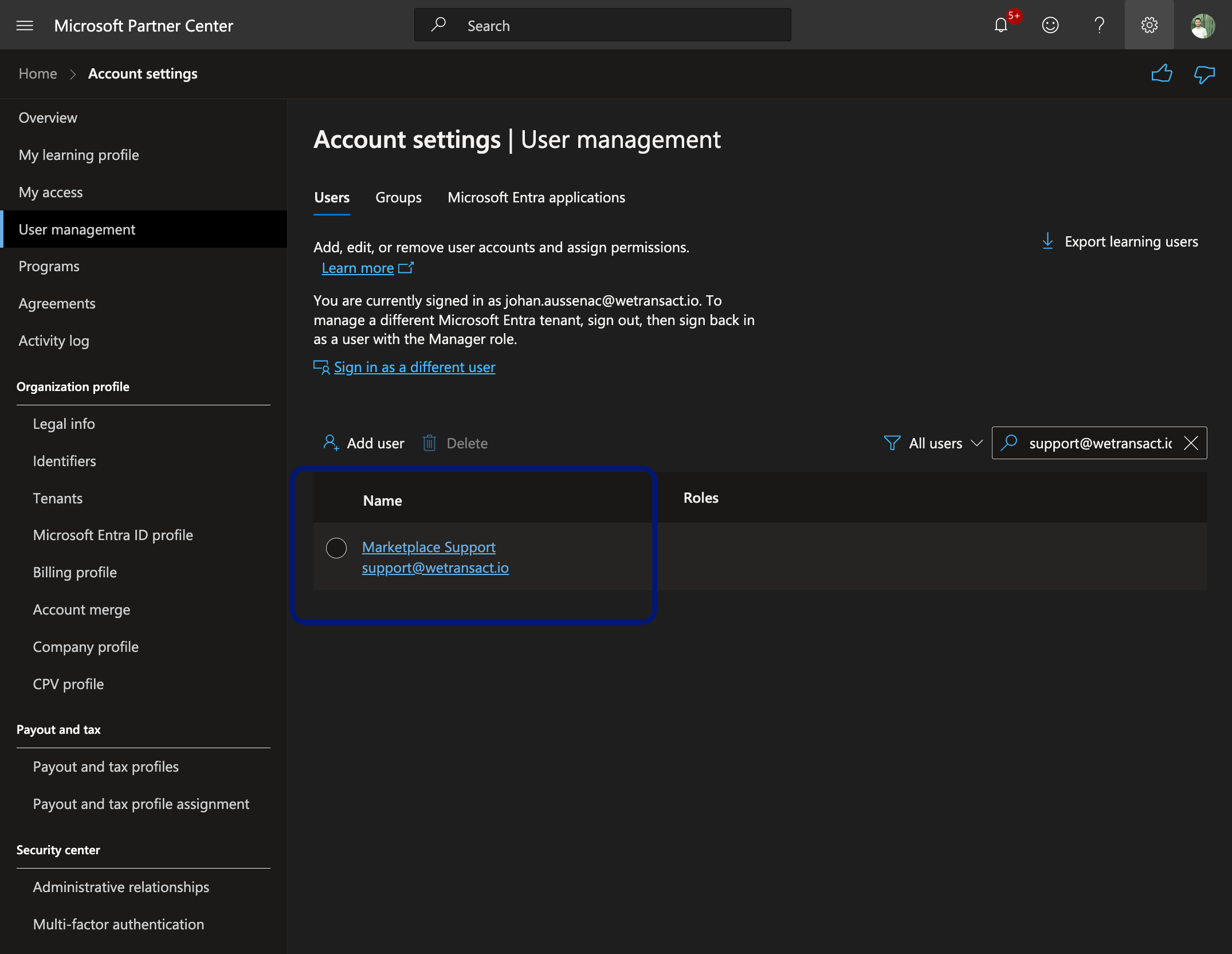This screenshot has width=1232, height=954.
Task: Click the Name column header
Action: tap(383, 501)
